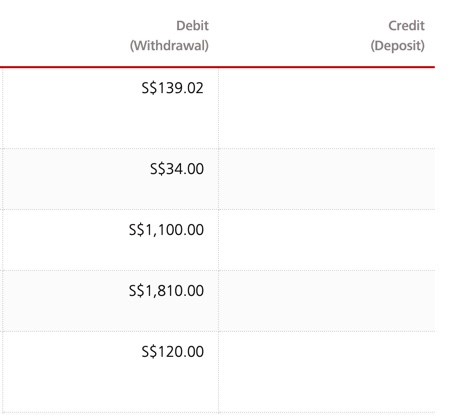Viewport: 449px width, 415px height.
Task: Select the S$1,810.00 debit amount
Action: point(166,291)
